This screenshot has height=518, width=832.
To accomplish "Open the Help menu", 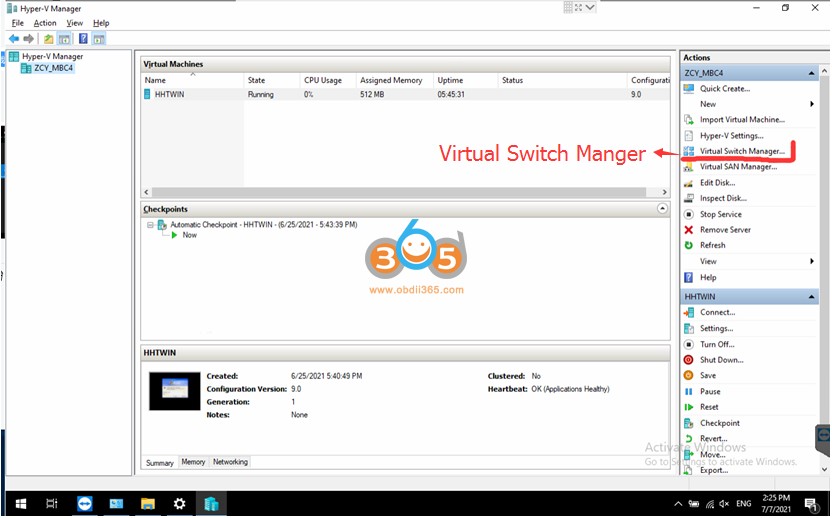I will tap(101, 23).
